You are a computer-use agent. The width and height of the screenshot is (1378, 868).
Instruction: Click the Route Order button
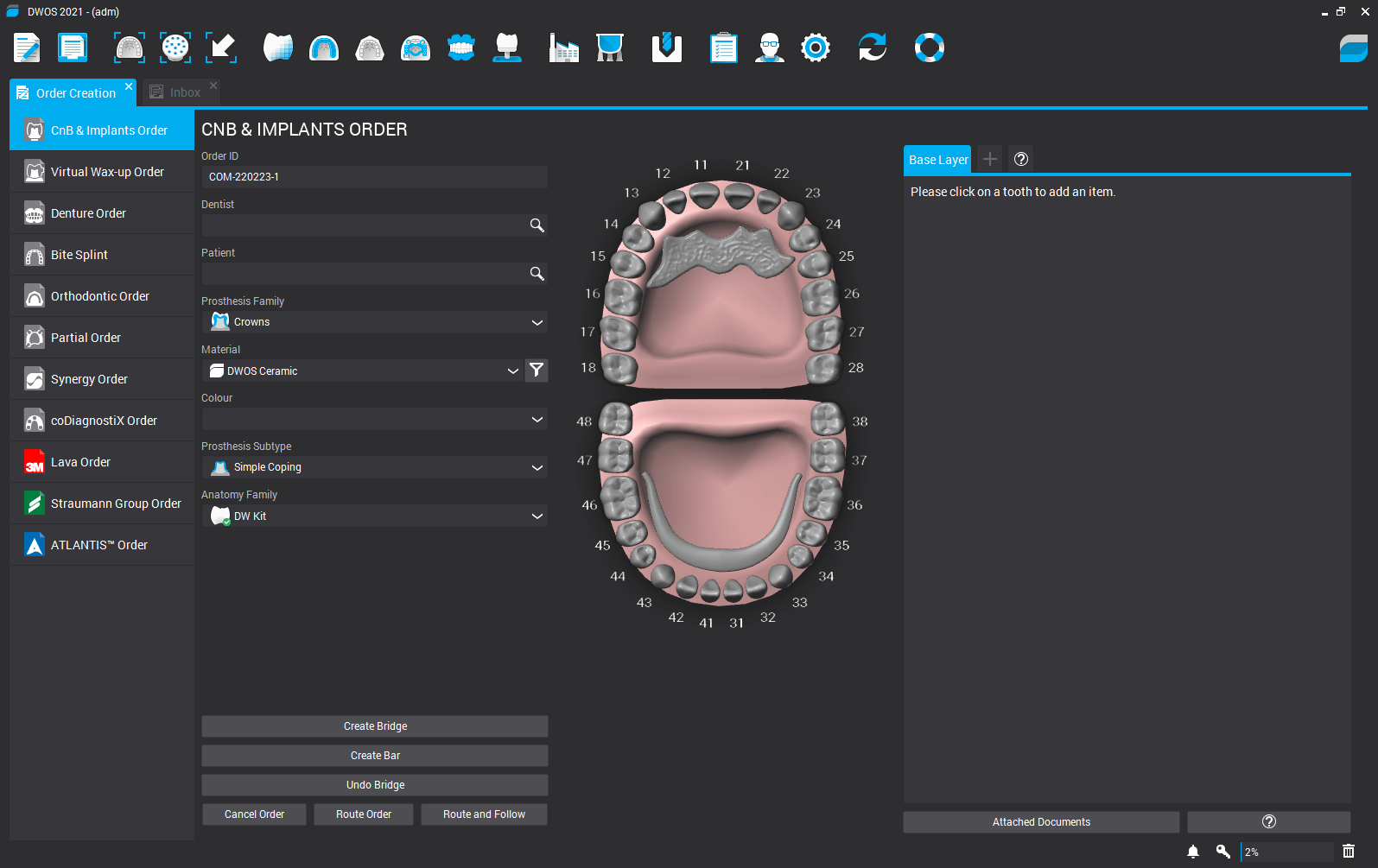pyautogui.click(x=364, y=814)
